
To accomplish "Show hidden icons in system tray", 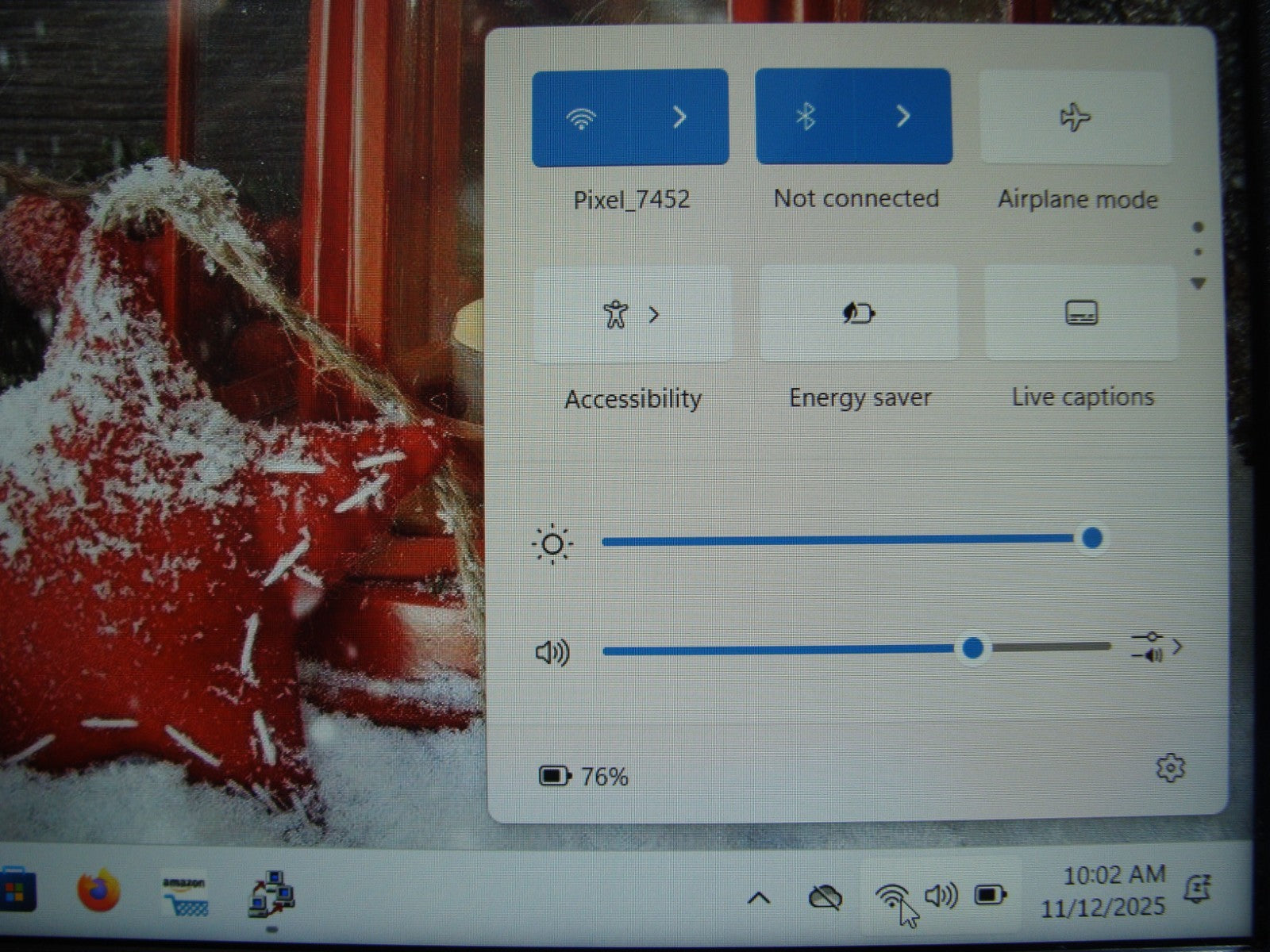I will click(x=759, y=898).
